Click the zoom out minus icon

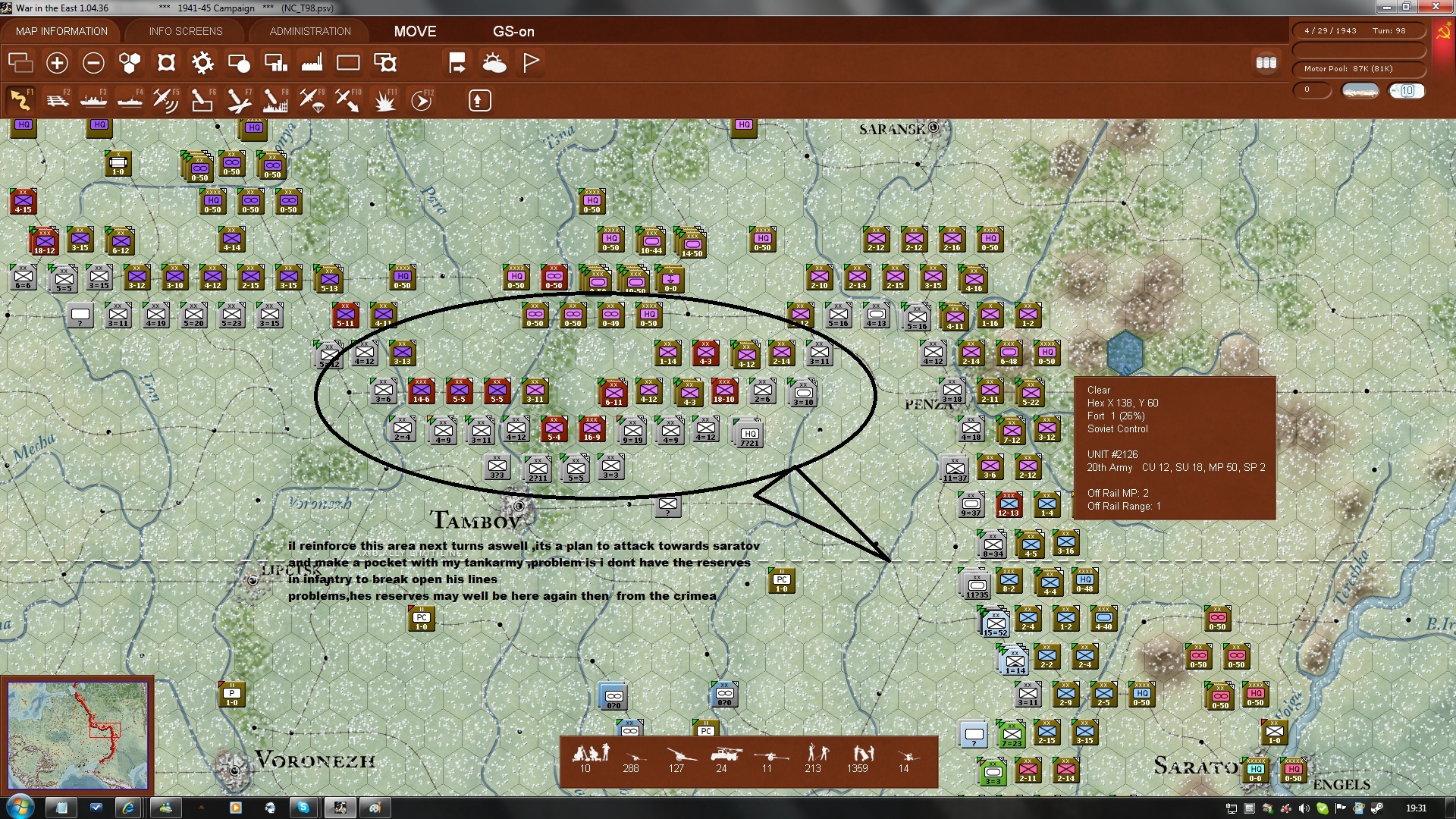tap(93, 63)
